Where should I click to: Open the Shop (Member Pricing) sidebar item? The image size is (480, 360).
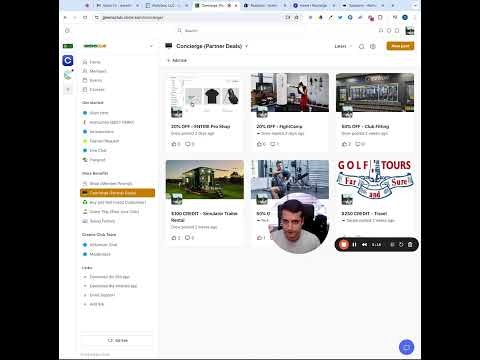point(118,183)
